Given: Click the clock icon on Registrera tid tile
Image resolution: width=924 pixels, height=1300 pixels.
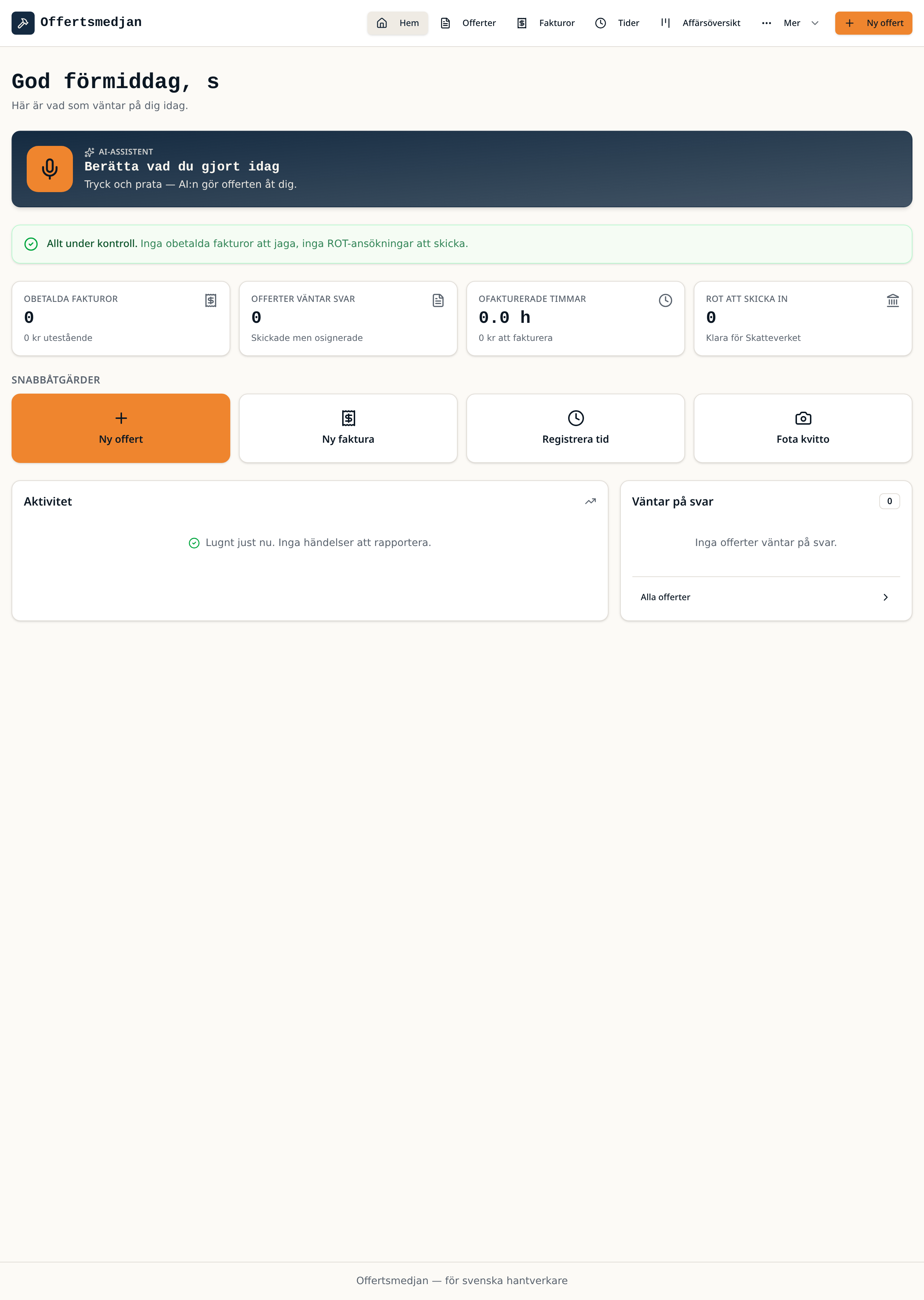Looking at the screenshot, I should click(576, 418).
